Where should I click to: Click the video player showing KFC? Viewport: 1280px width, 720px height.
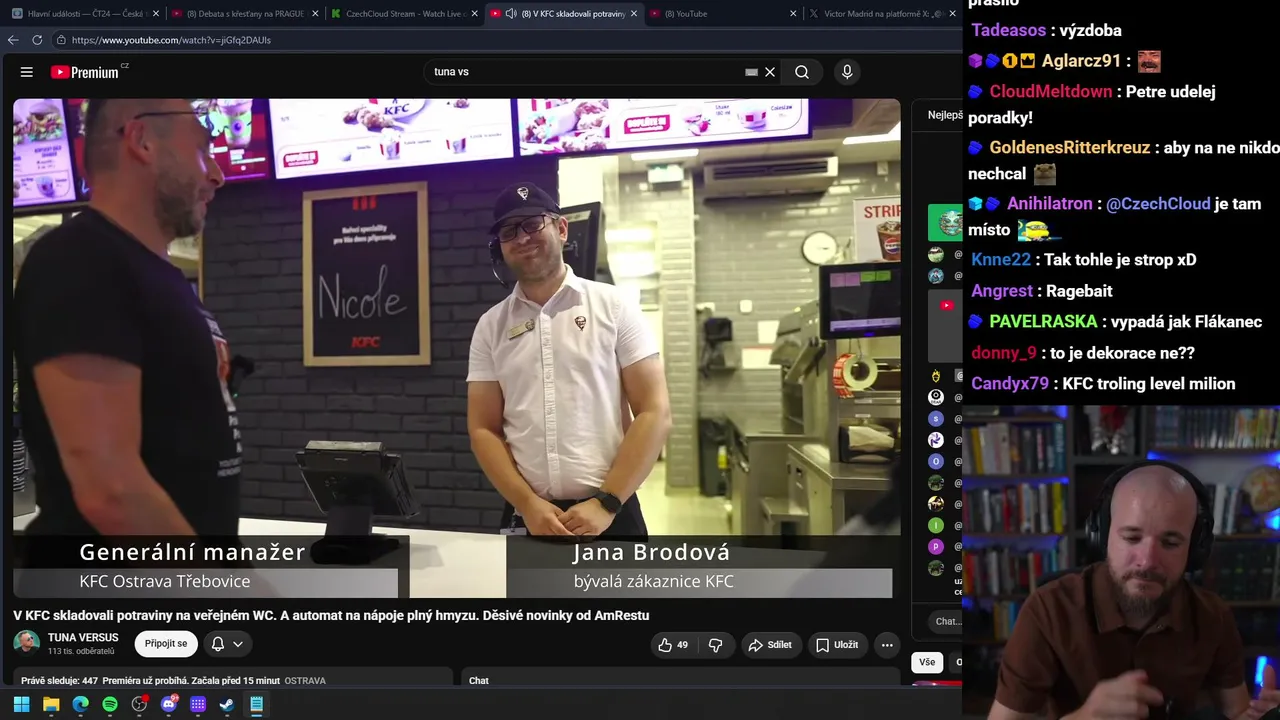coord(457,348)
